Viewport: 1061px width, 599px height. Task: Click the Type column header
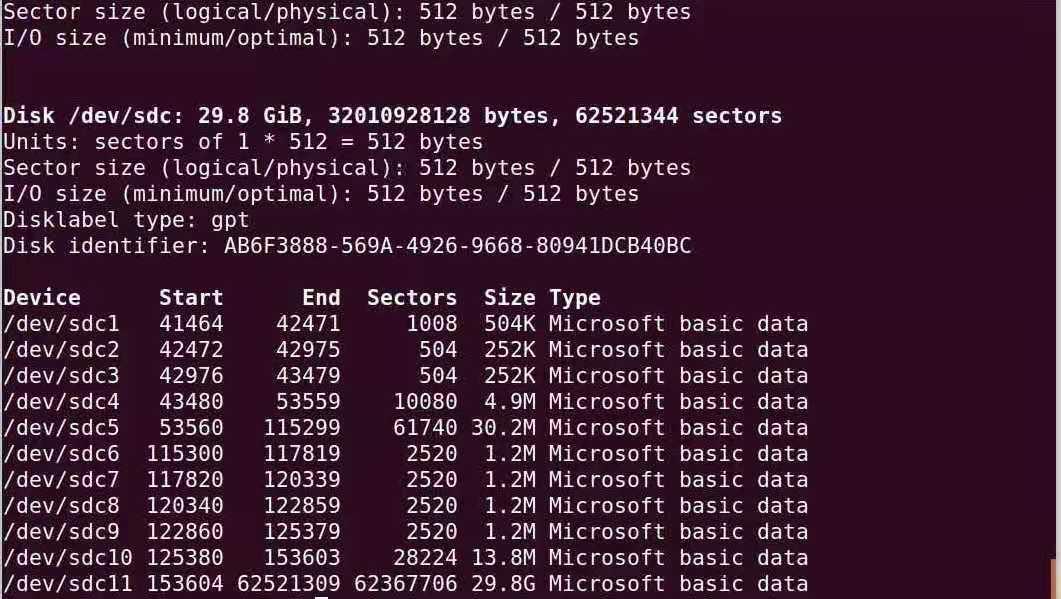click(x=575, y=298)
